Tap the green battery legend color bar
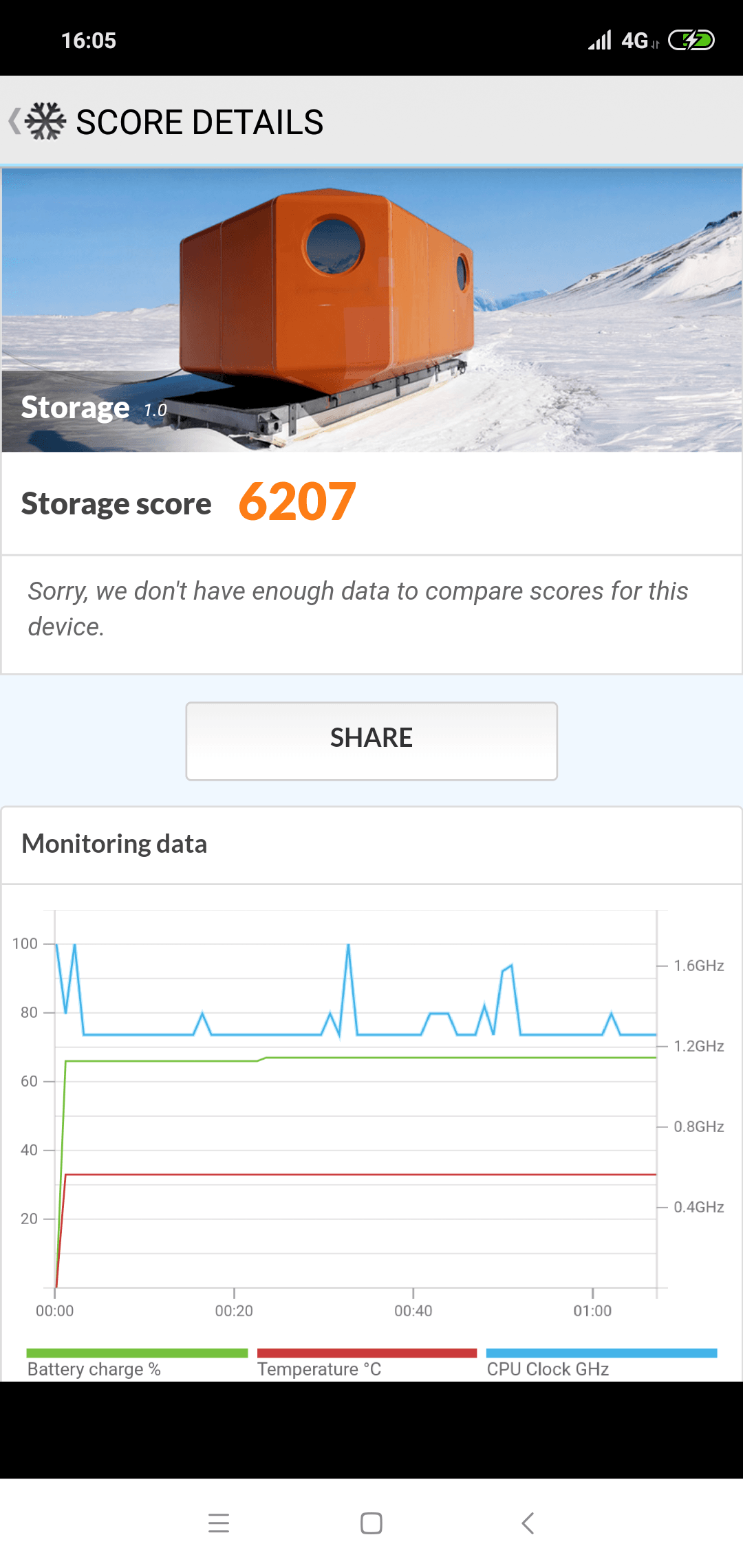This screenshot has height=1568, width=743. click(x=137, y=1353)
